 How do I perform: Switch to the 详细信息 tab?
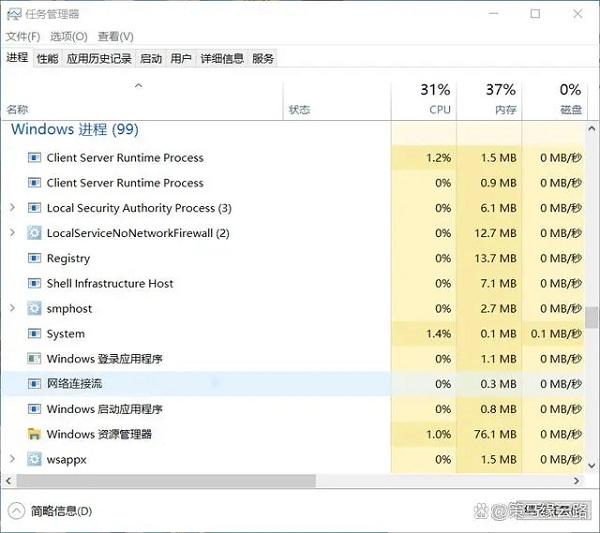222,59
